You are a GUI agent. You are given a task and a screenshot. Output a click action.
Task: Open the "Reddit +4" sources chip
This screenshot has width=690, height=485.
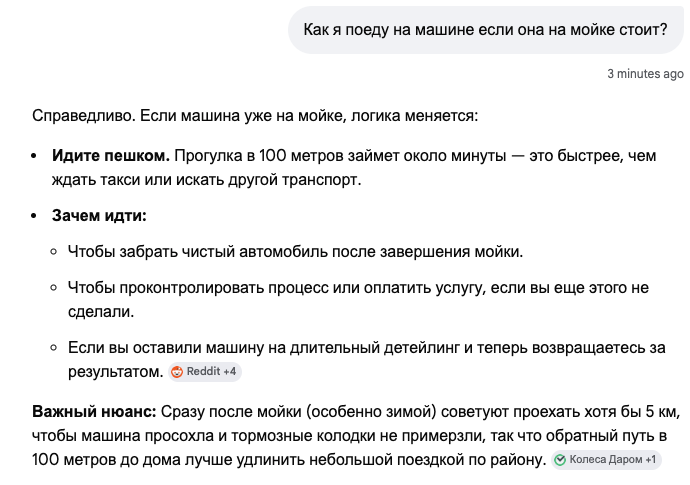click(x=205, y=372)
